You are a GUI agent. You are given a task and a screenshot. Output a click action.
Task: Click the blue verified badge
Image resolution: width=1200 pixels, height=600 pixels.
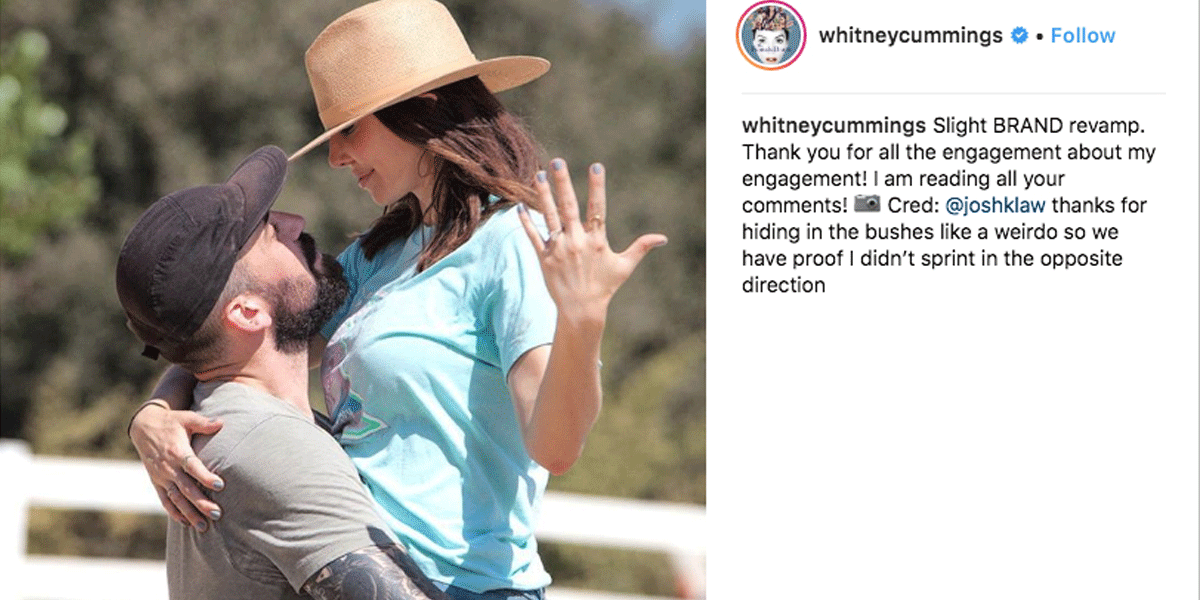point(1020,36)
